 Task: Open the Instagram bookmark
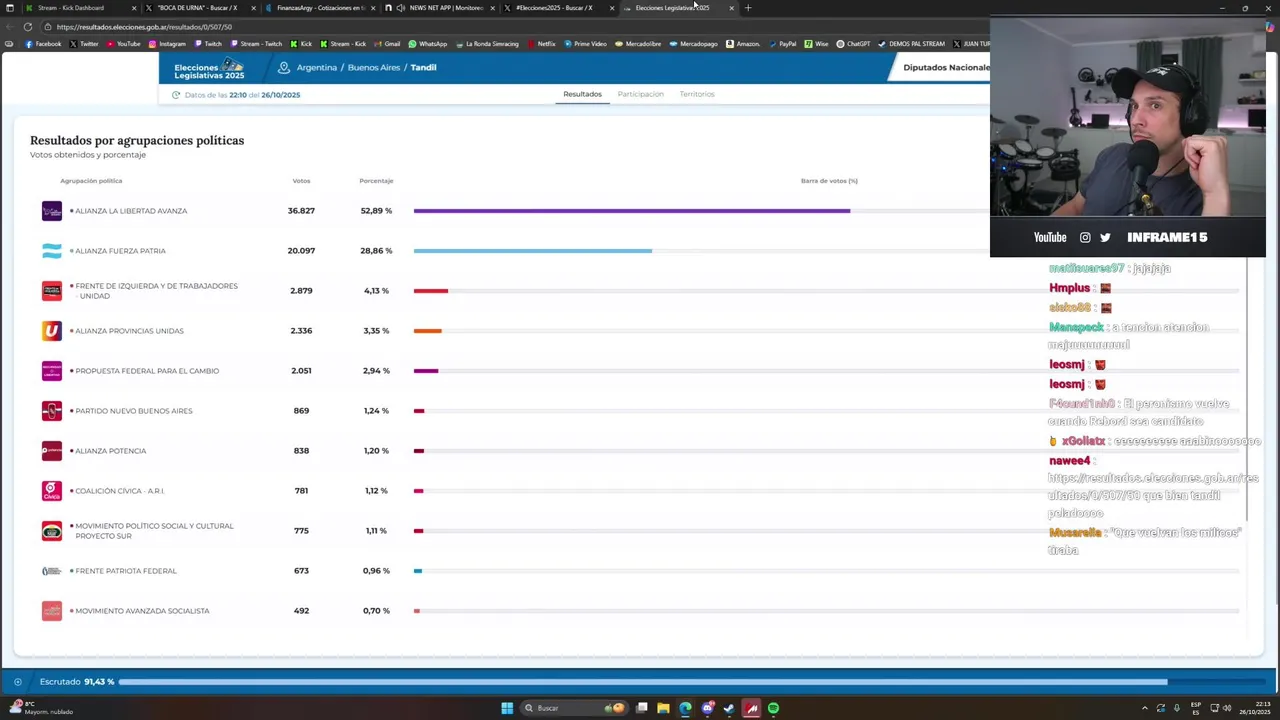(x=167, y=44)
